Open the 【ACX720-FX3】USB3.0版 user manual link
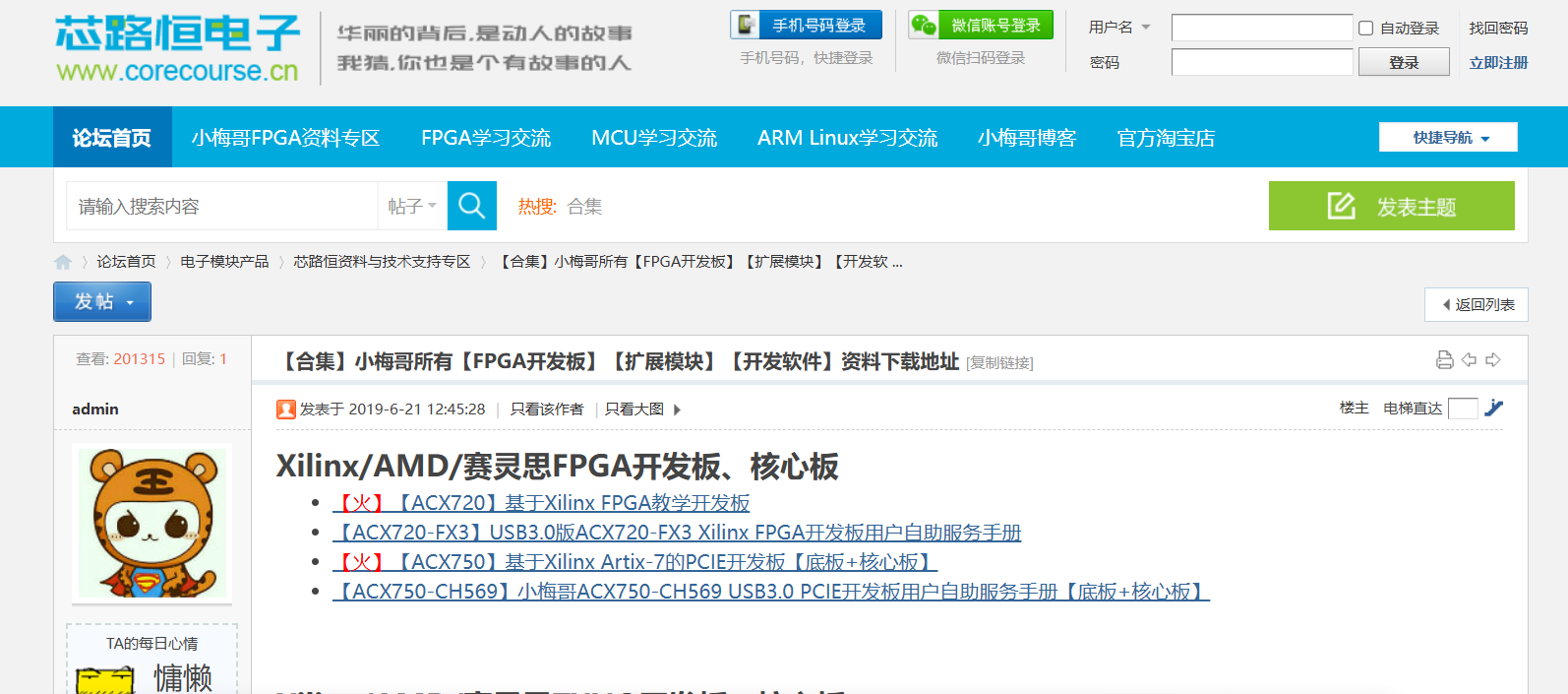The width and height of the screenshot is (1568, 694). [x=677, y=533]
